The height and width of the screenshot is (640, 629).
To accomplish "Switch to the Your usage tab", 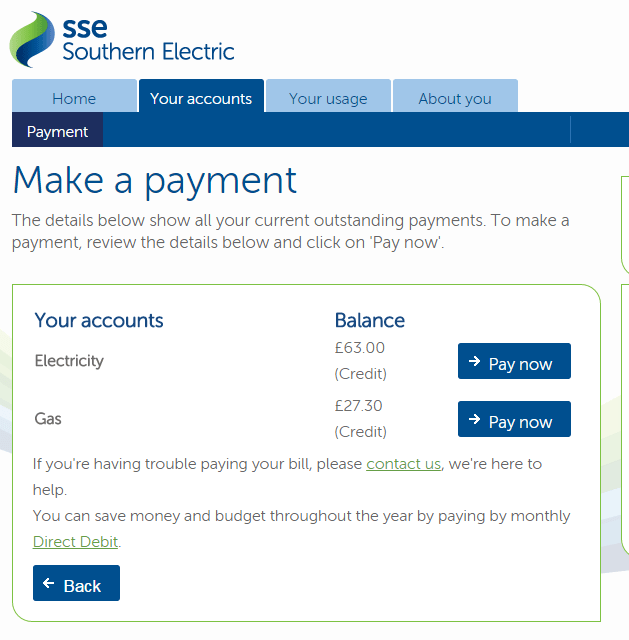I will 328,98.
